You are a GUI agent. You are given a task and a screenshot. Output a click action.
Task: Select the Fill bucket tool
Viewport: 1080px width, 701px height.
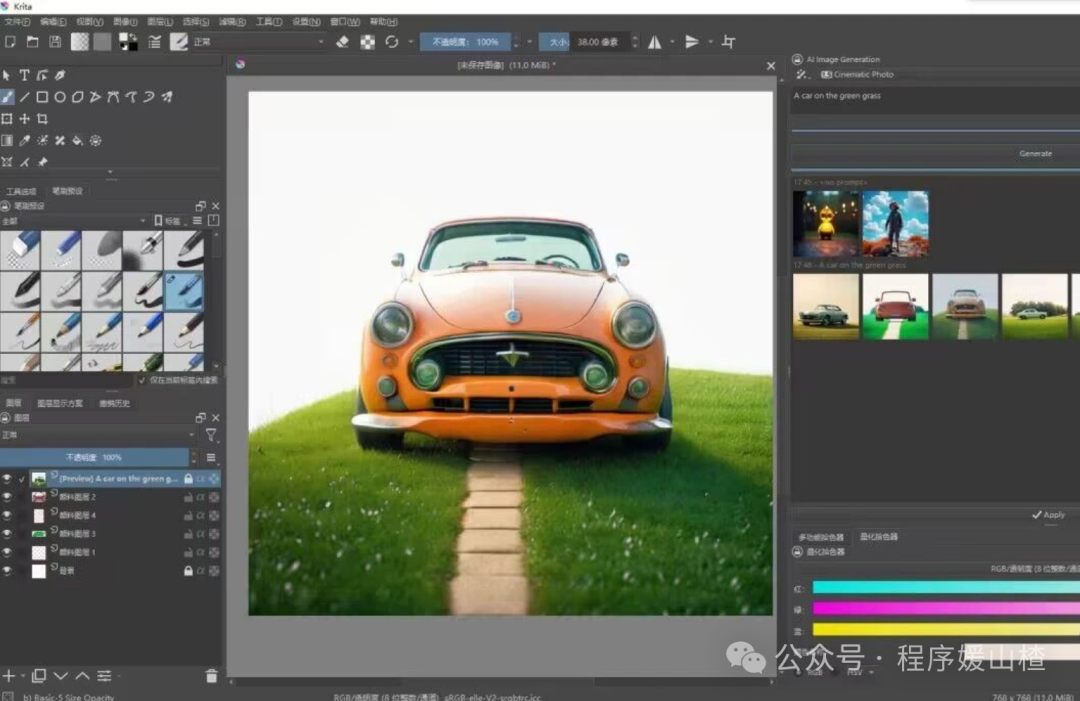(x=77, y=140)
